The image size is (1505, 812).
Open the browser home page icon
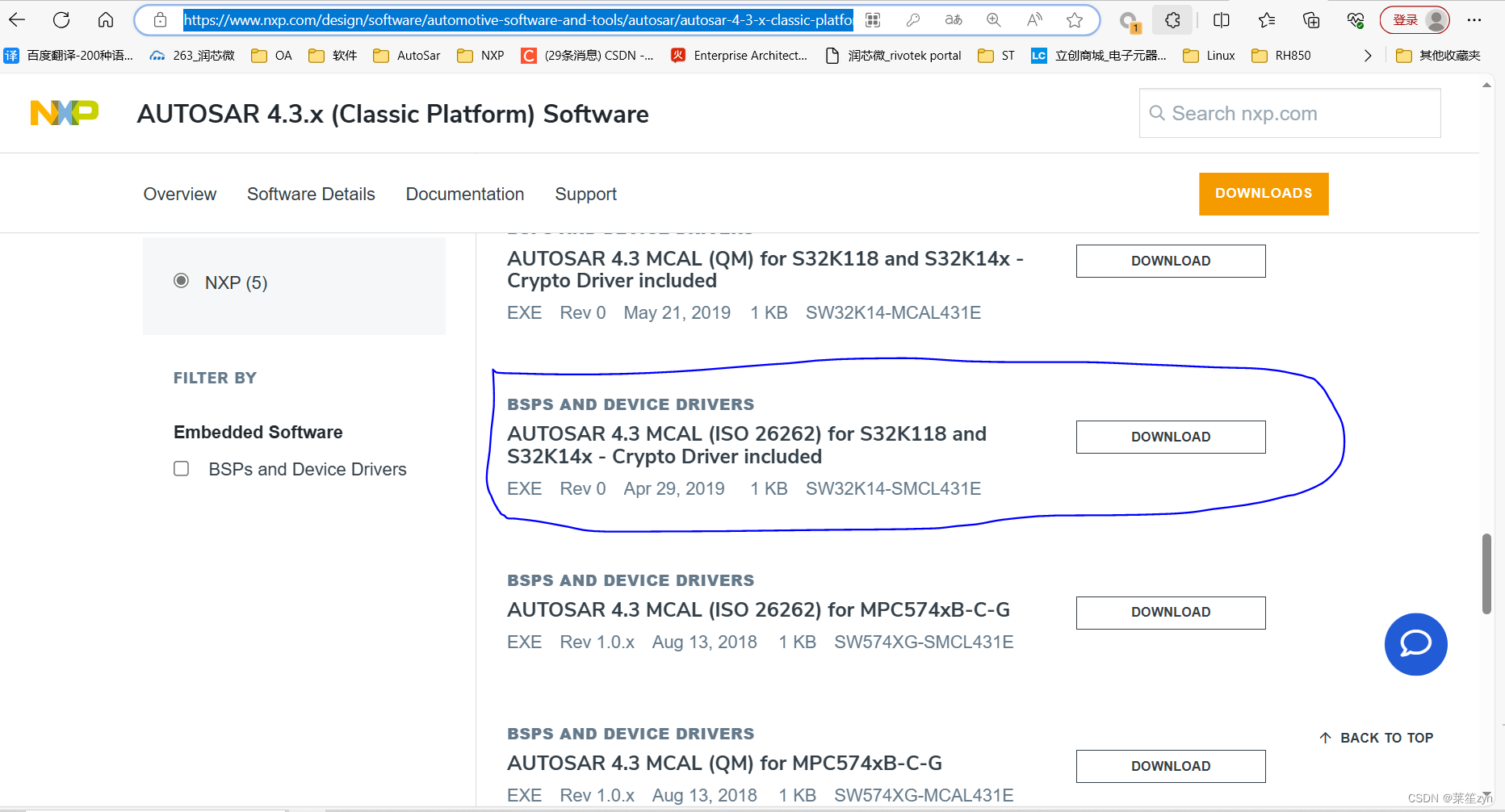(x=106, y=20)
